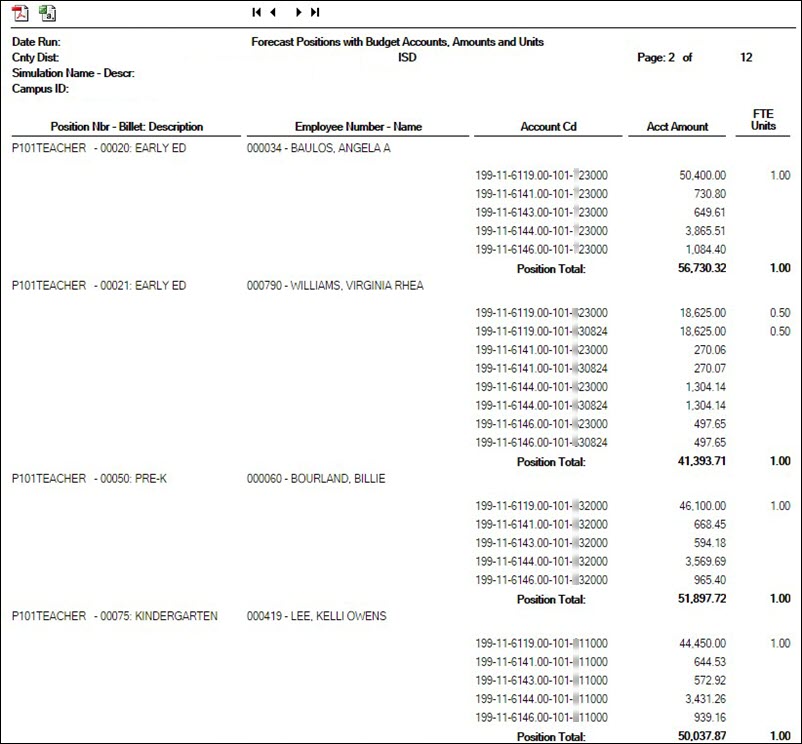The width and height of the screenshot is (802, 744).
Task: Go back one page with previous arrow
Action: tap(271, 13)
